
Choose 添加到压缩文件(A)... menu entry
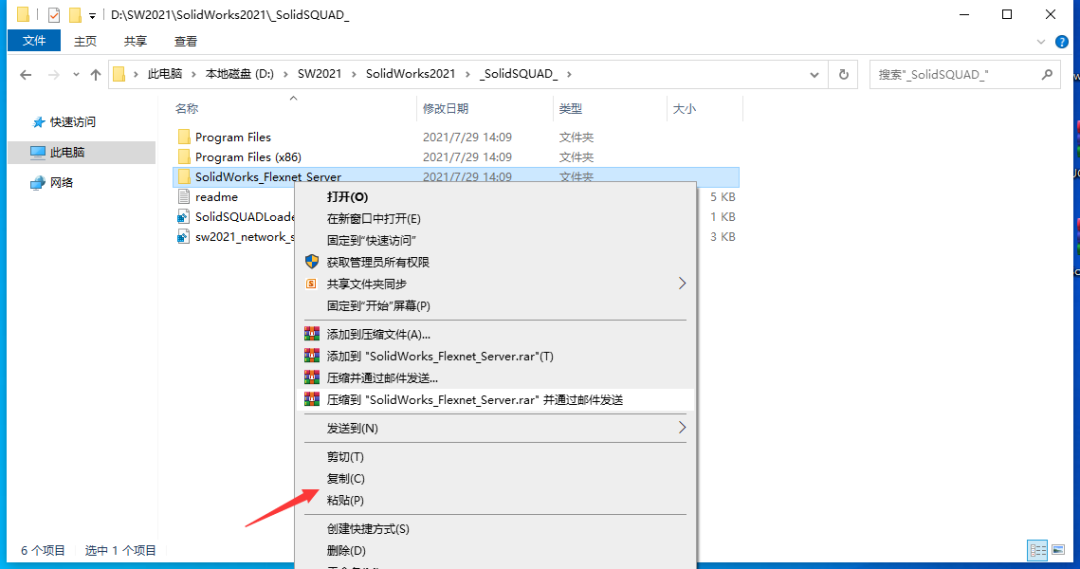(x=495, y=334)
